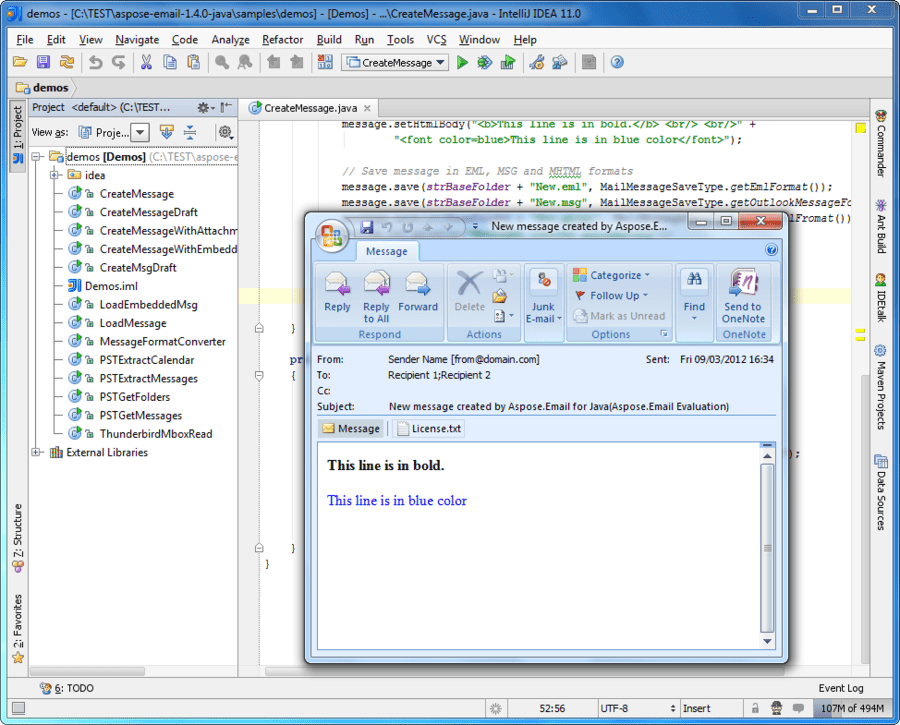The image size is (900, 725).
Task: Click the Undo arrow in IntelliJ toolbar
Action: pos(95,62)
